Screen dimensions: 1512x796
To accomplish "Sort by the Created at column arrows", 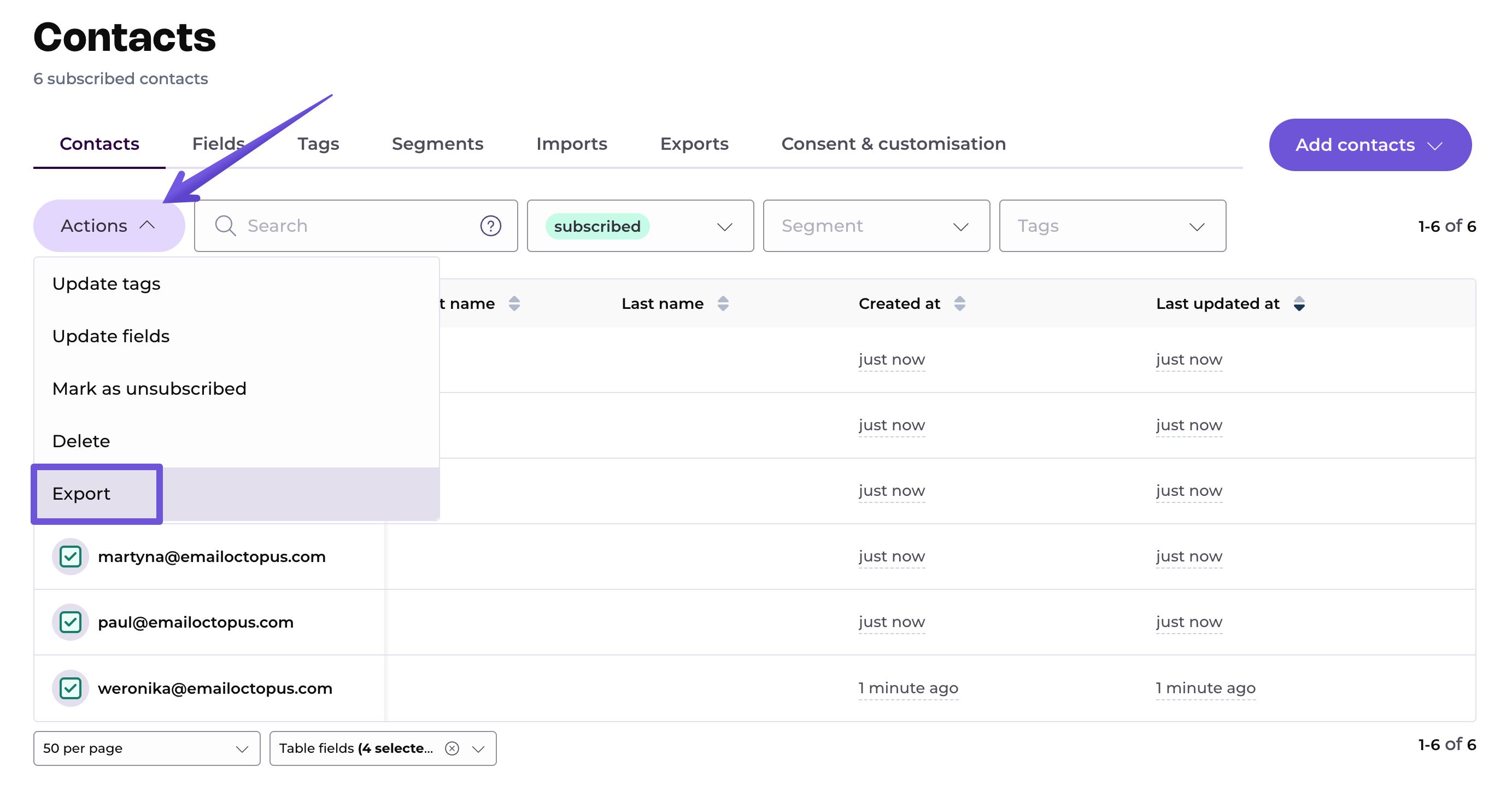I will point(959,303).
